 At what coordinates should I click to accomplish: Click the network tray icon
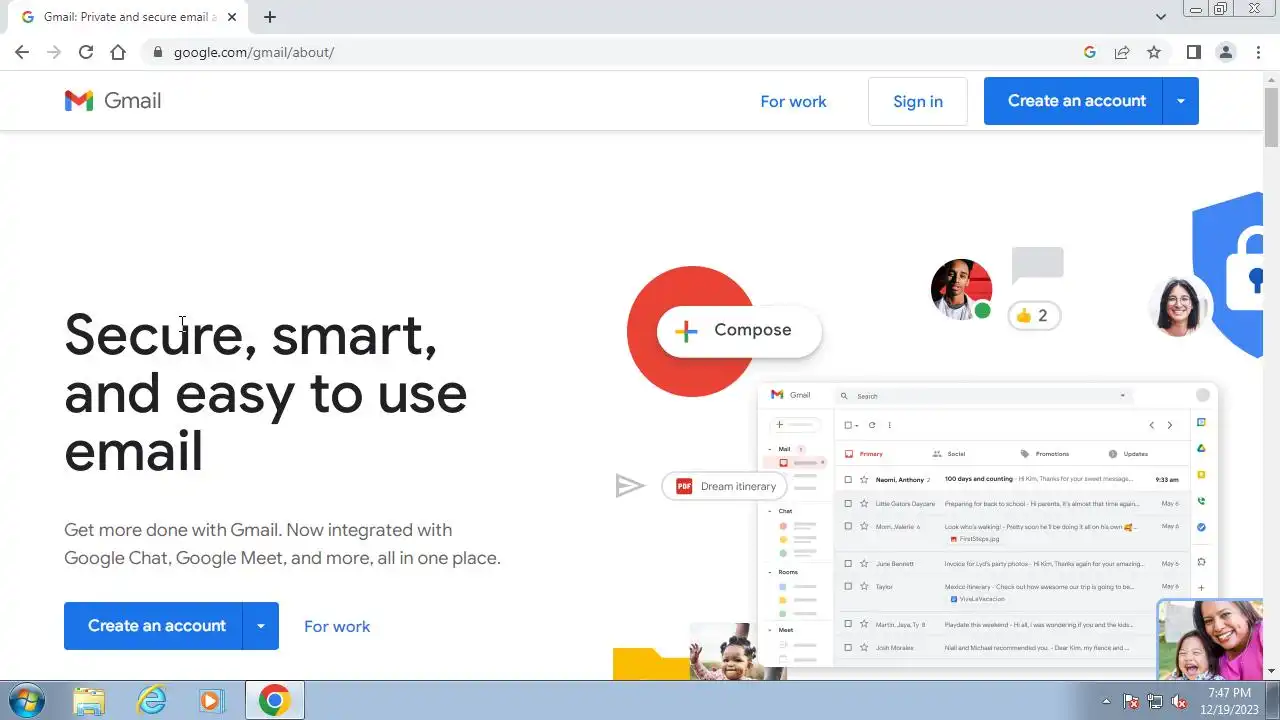[1155, 701]
